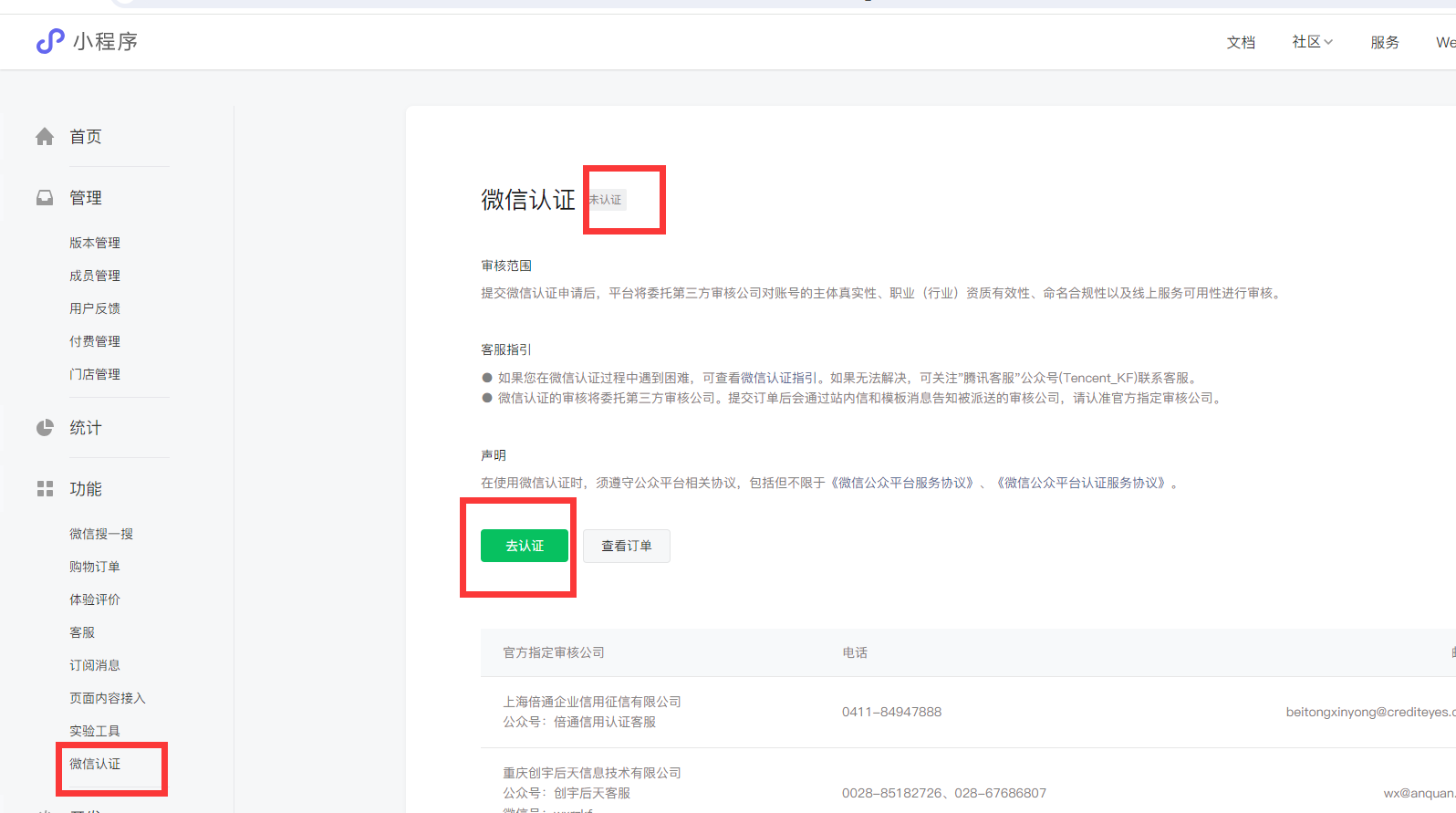The width and height of the screenshot is (1456, 813).
Task: Open 实验工具 in sidebar
Action: coord(95,731)
